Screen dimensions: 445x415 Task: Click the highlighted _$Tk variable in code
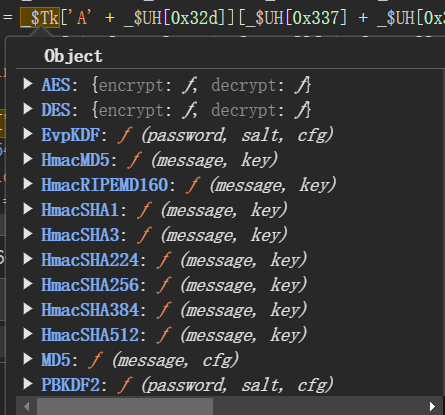(40, 17)
